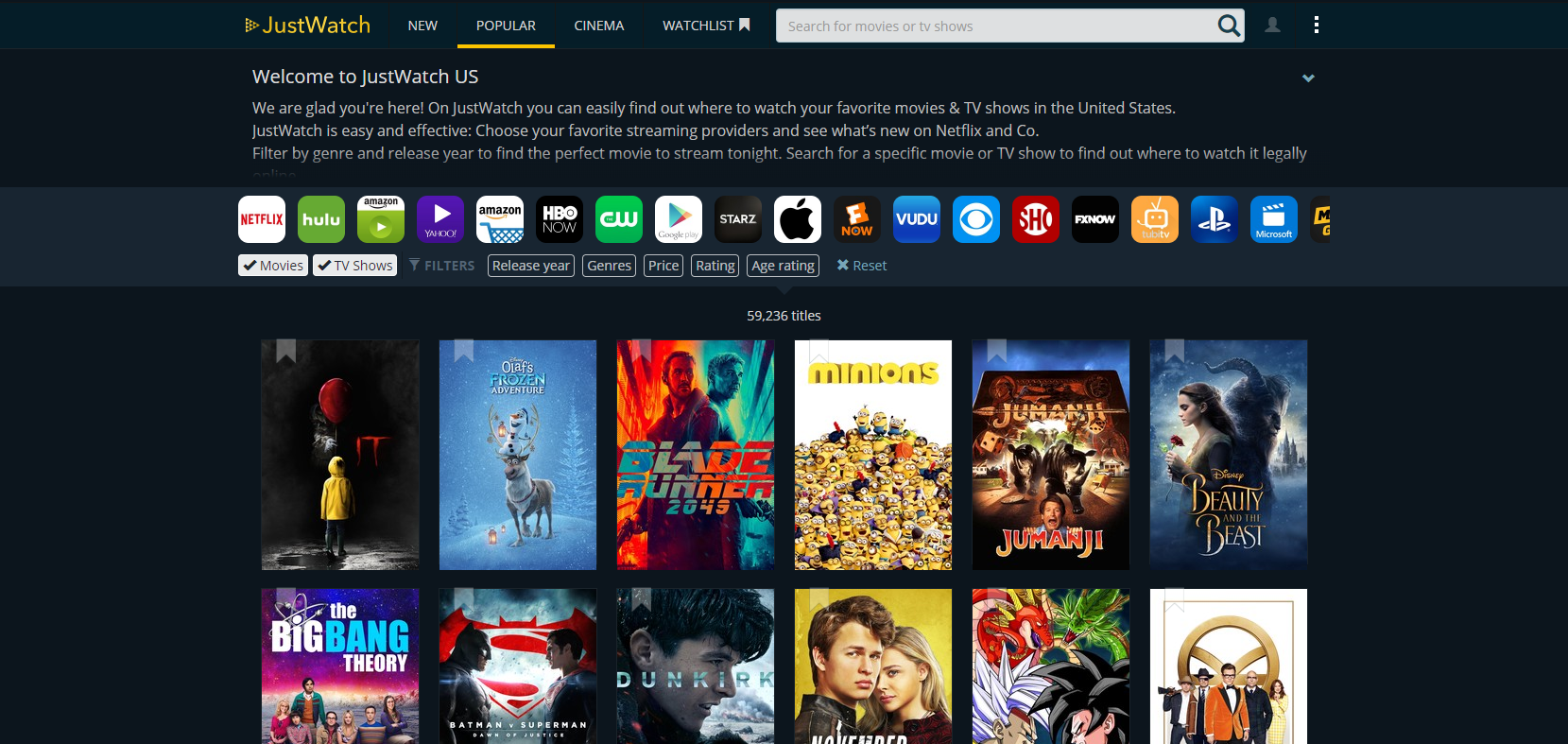Open the Minions poster

tap(873, 455)
